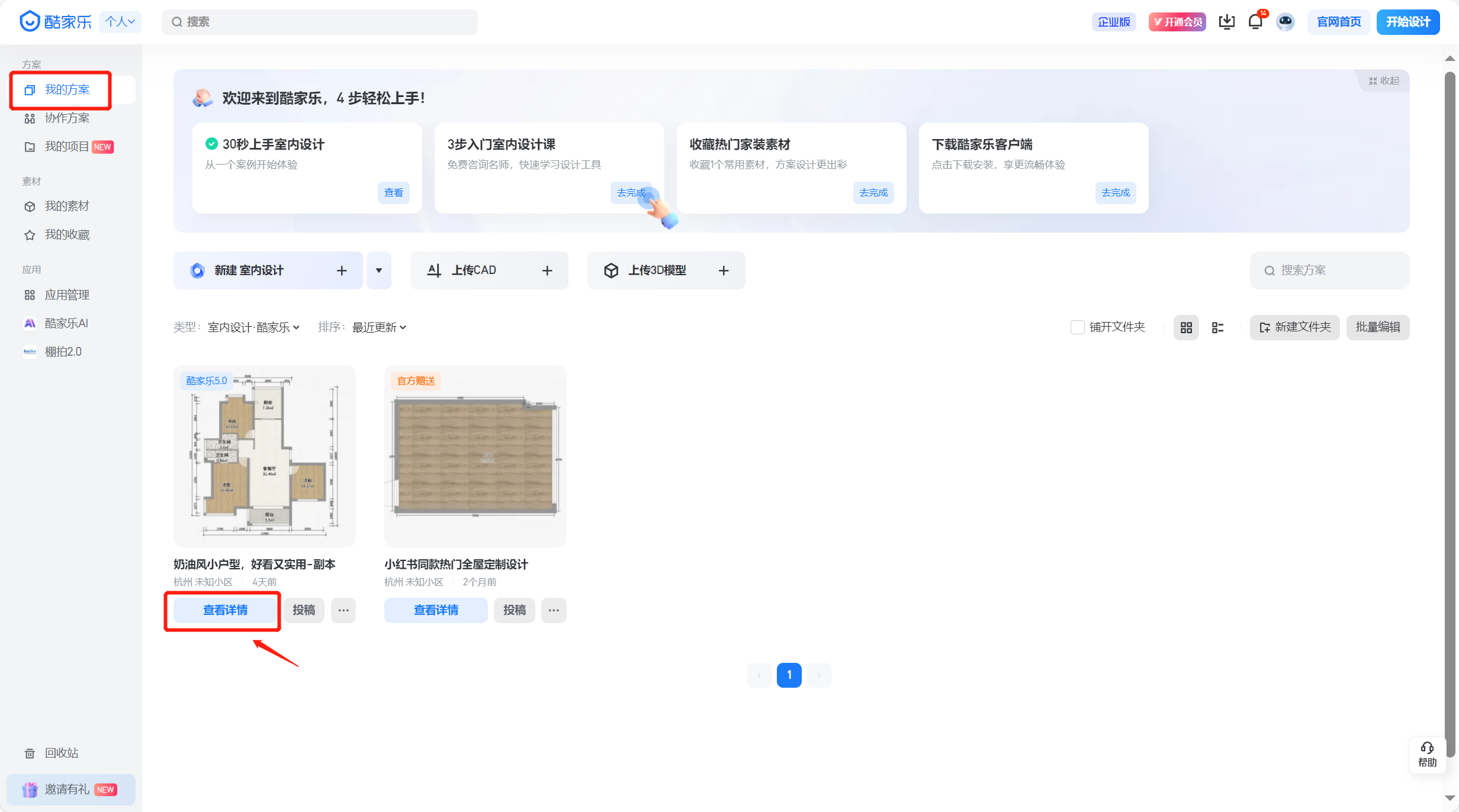Viewport: 1459px width, 812px height.
Task: Open 酷家乐AI in sidebar
Action: tap(72, 323)
